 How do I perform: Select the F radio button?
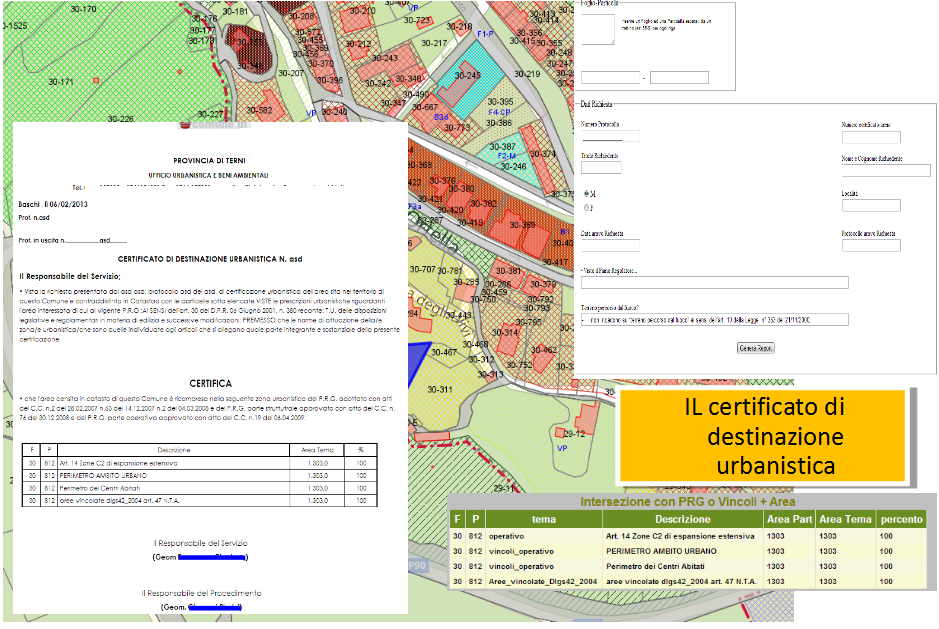586,208
